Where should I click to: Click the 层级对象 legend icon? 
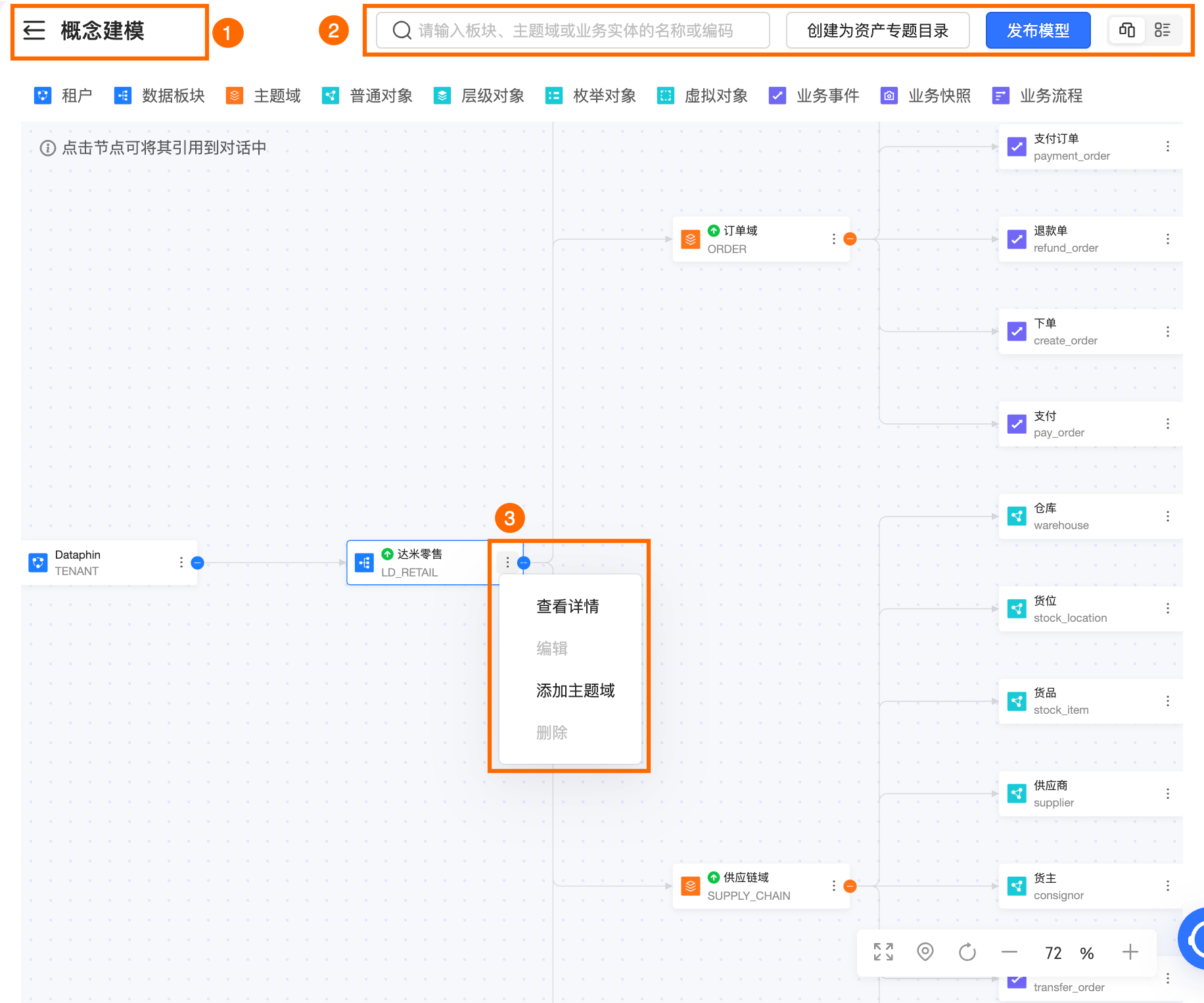pos(442,96)
